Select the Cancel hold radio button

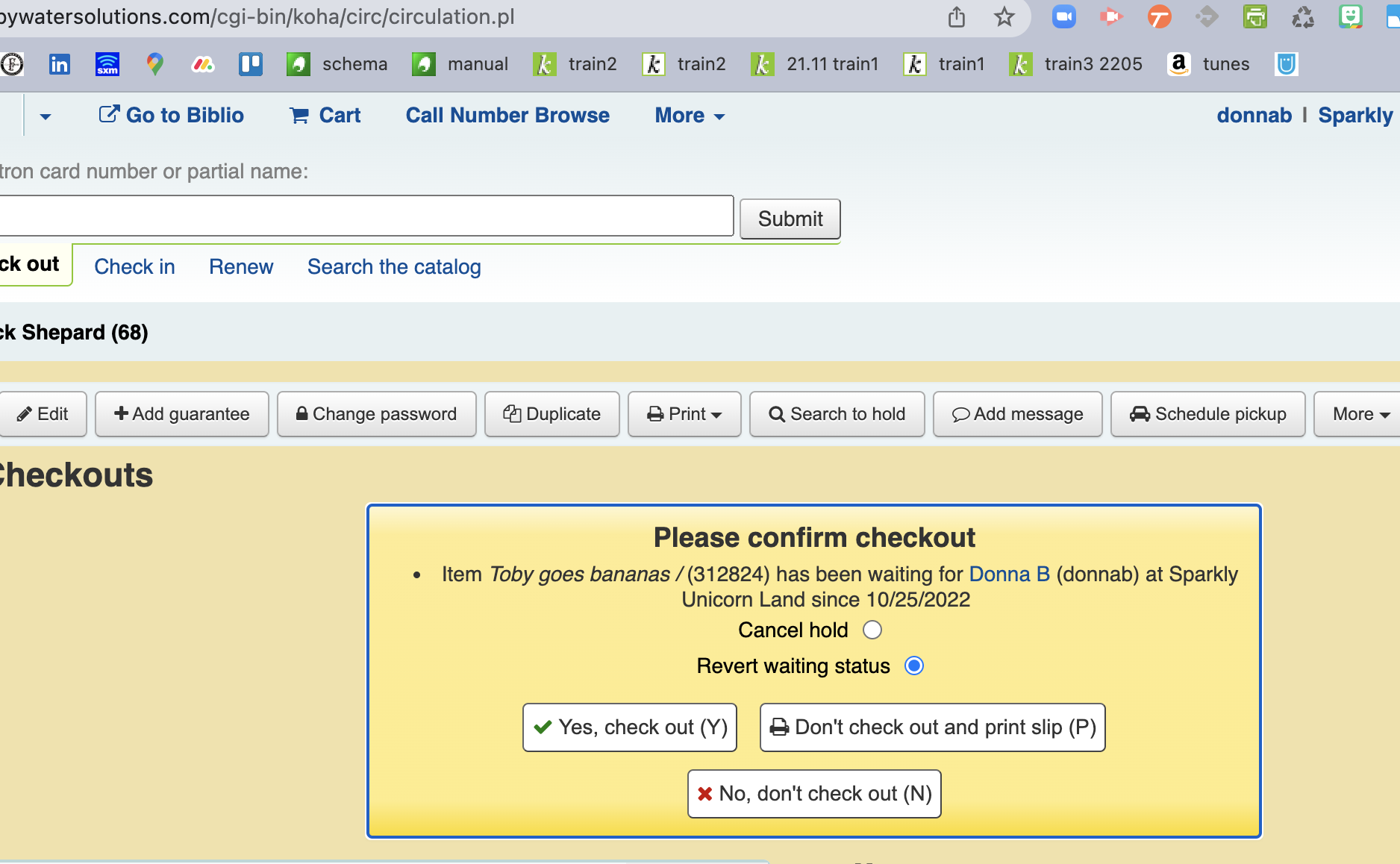click(872, 630)
